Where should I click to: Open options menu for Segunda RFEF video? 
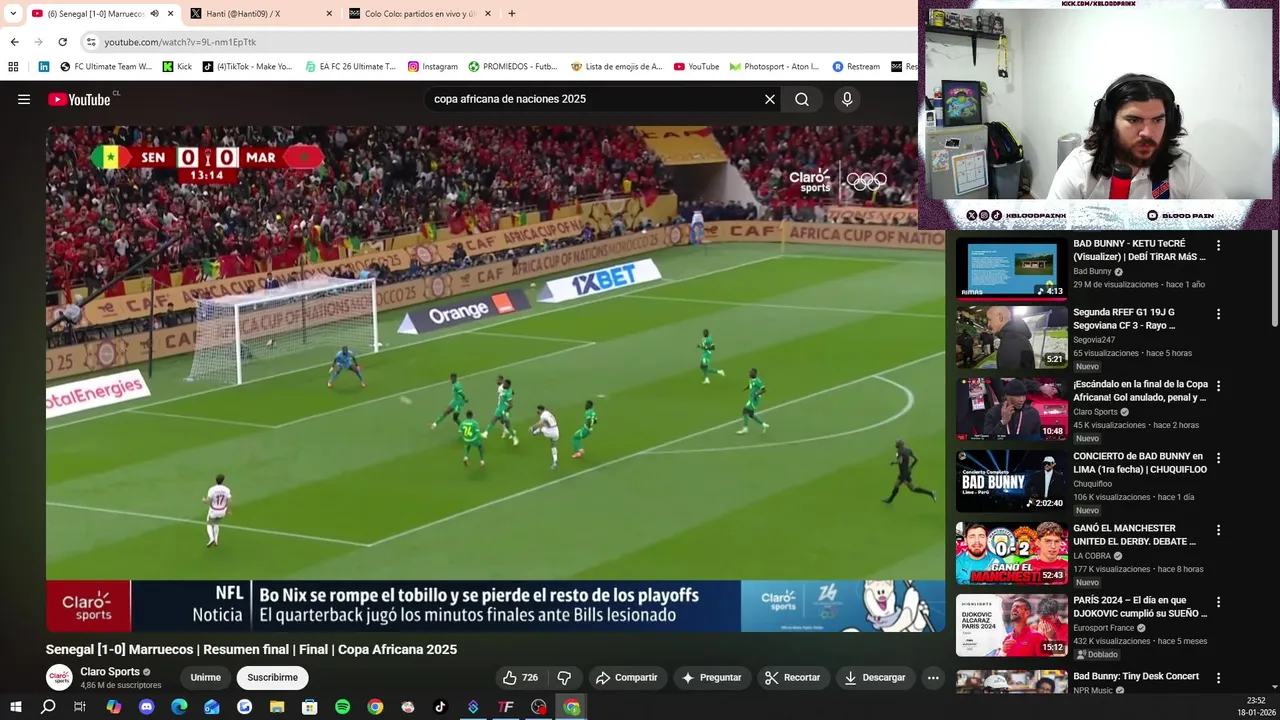point(1218,314)
